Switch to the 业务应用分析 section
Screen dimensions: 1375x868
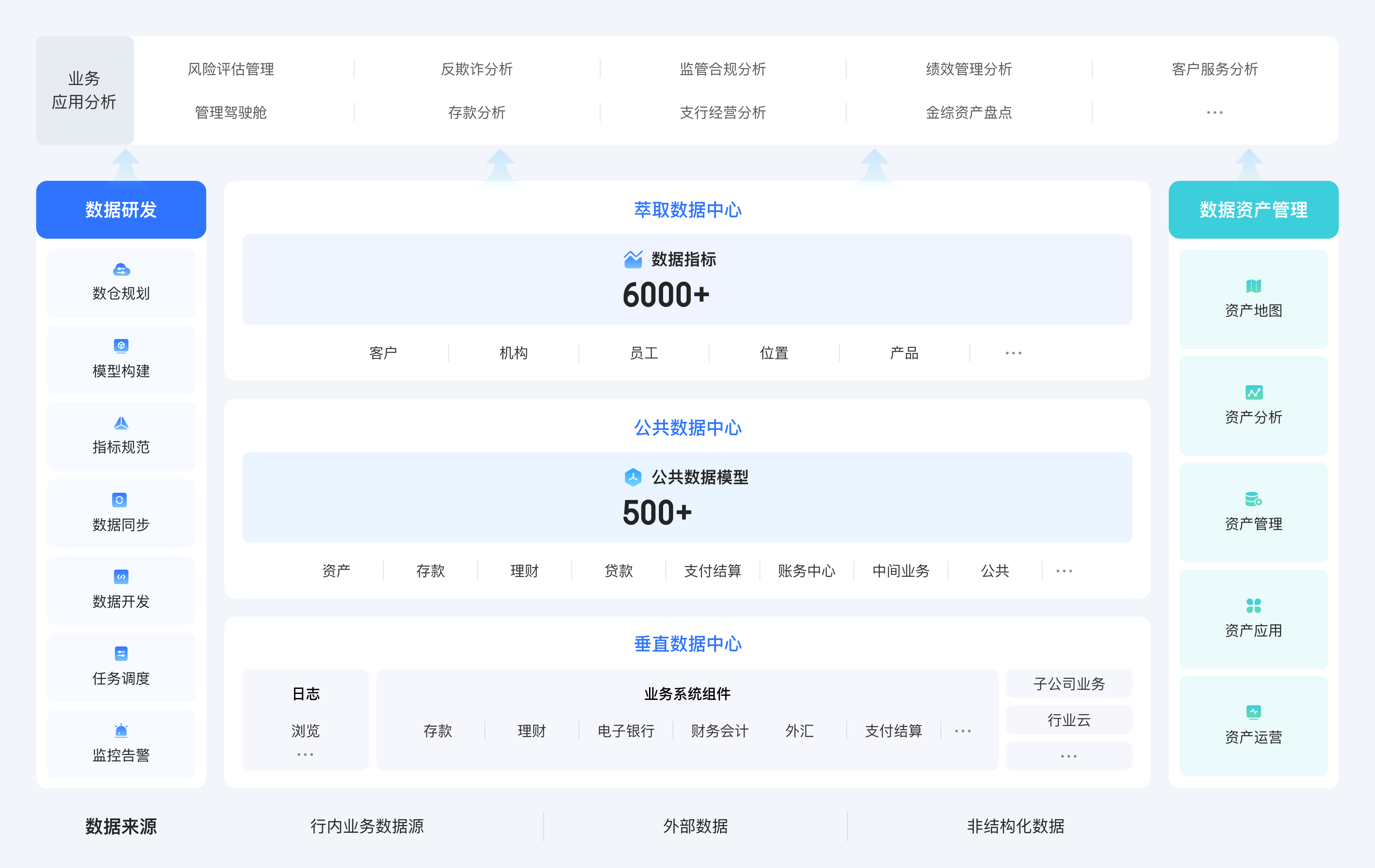click(x=85, y=90)
